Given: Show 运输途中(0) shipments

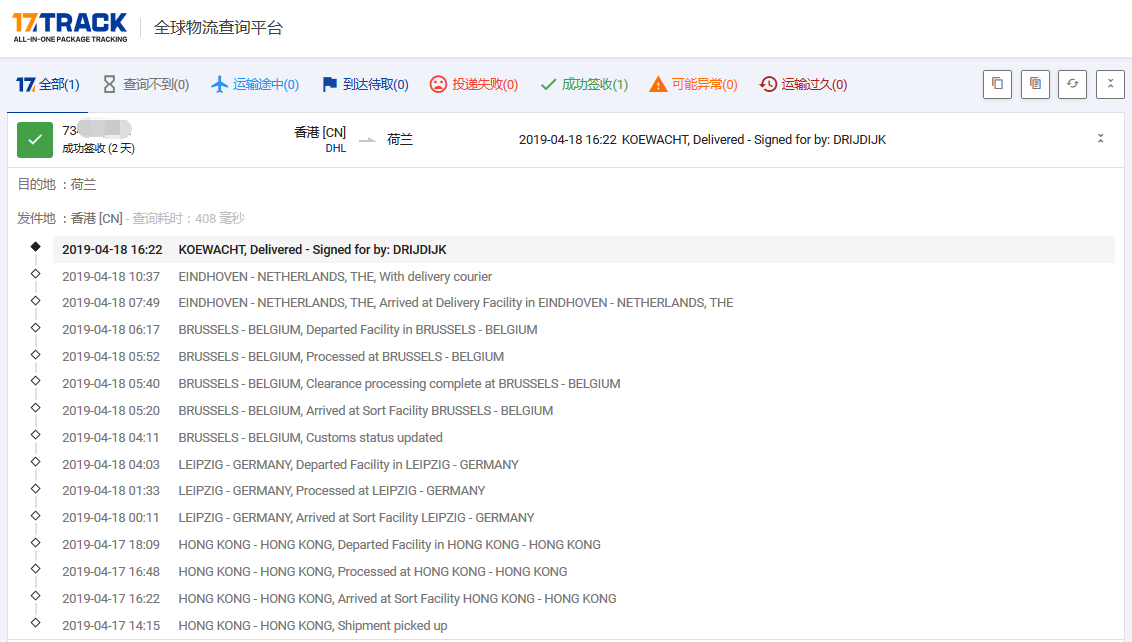Looking at the screenshot, I should [x=255, y=85].
